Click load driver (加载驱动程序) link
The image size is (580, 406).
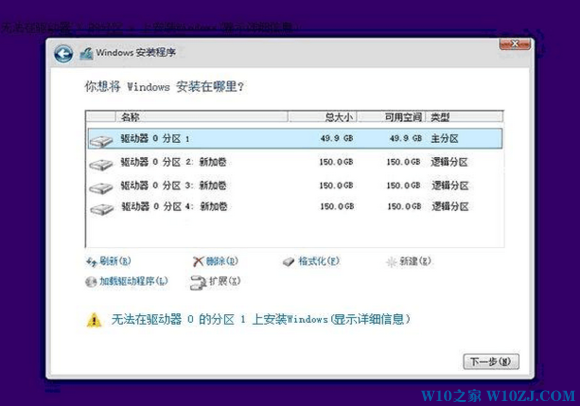pyautogui.click(x=127, y=281)
